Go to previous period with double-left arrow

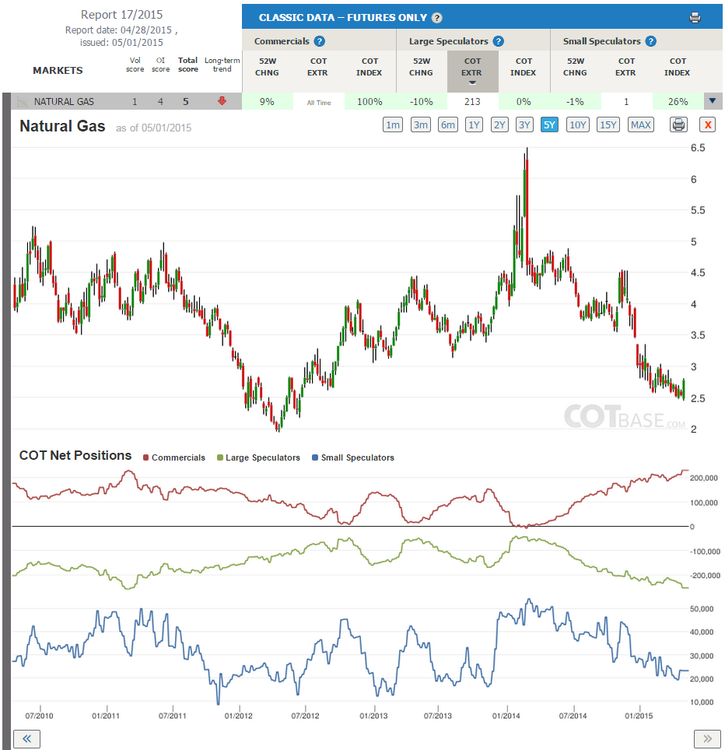coord(27,739)
